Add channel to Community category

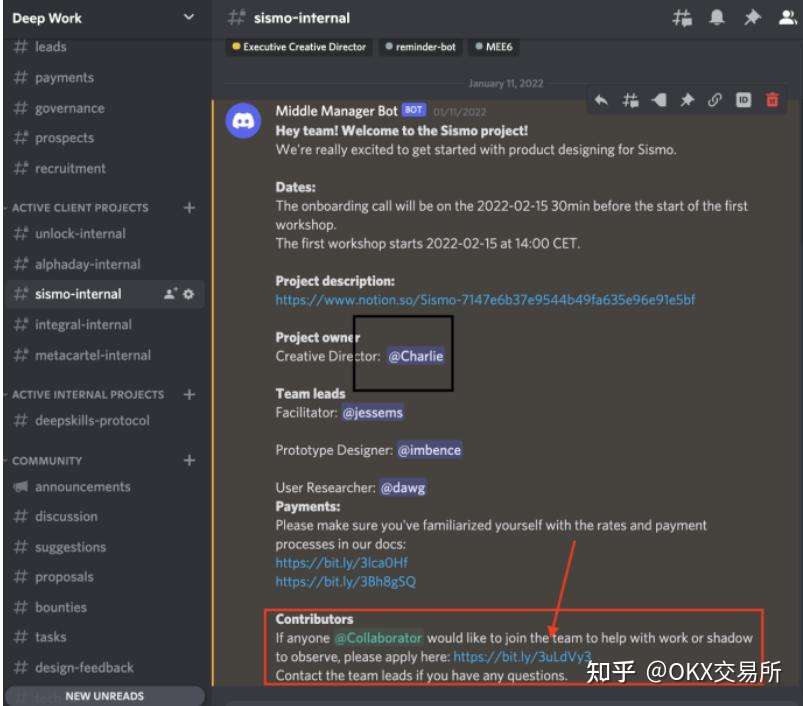point(189,460)
